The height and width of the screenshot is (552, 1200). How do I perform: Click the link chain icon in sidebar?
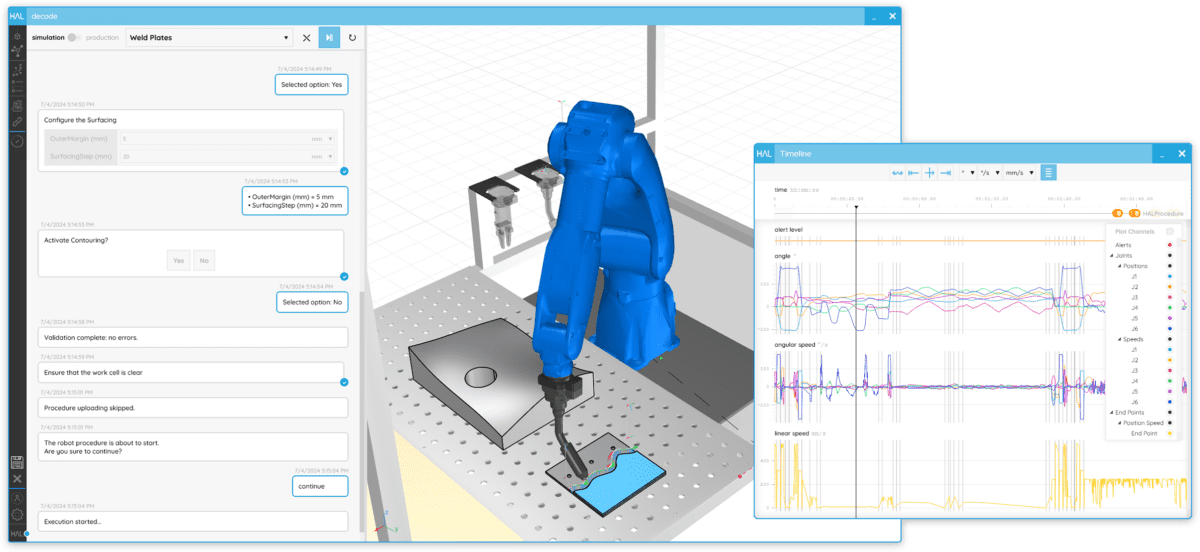point(17,122)
